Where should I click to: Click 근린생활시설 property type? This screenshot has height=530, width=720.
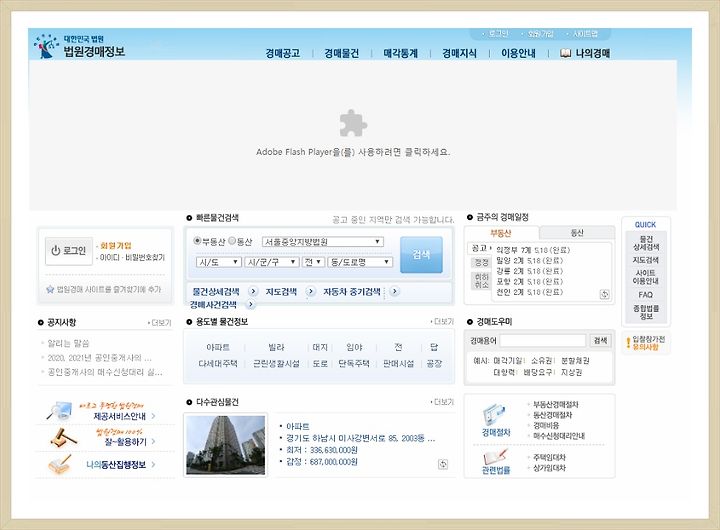pos(276,364)
